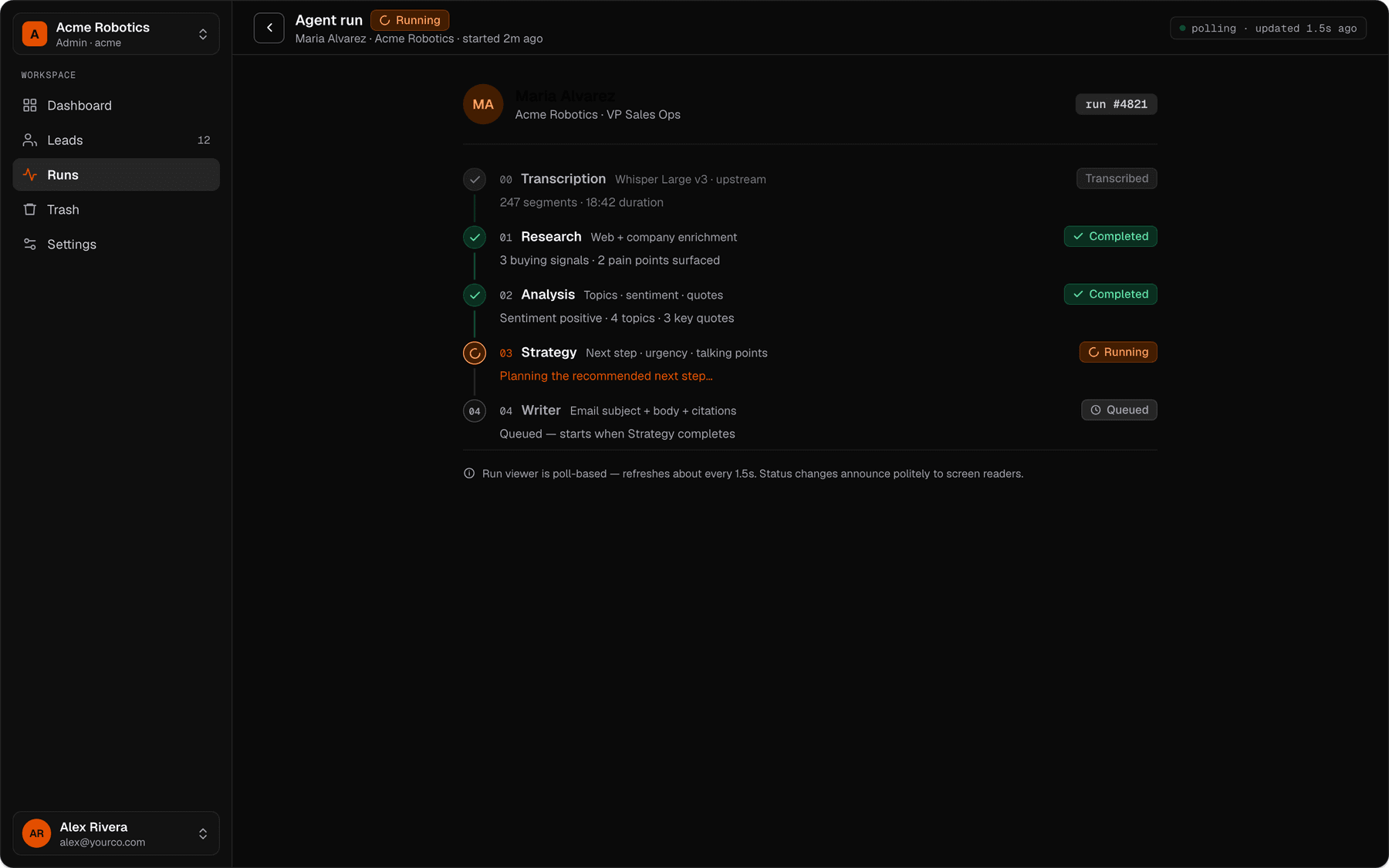
Task: Click the info icon beside poll-based note
Action: 469,473
